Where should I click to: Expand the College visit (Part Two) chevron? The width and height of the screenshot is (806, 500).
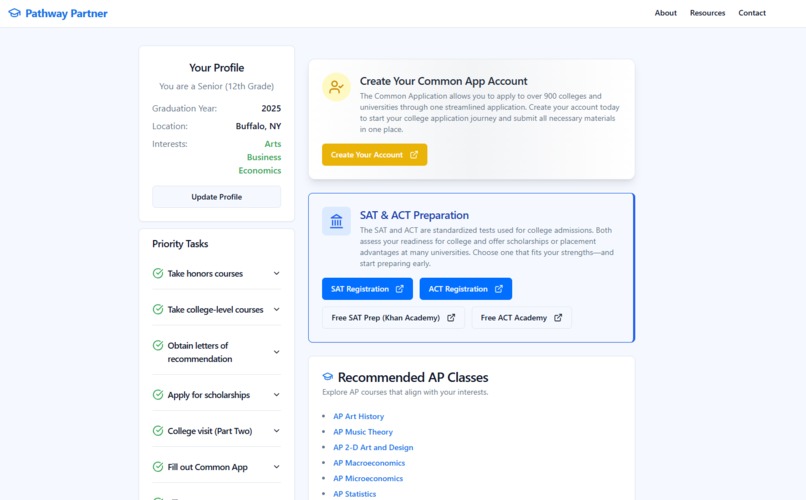277,431
